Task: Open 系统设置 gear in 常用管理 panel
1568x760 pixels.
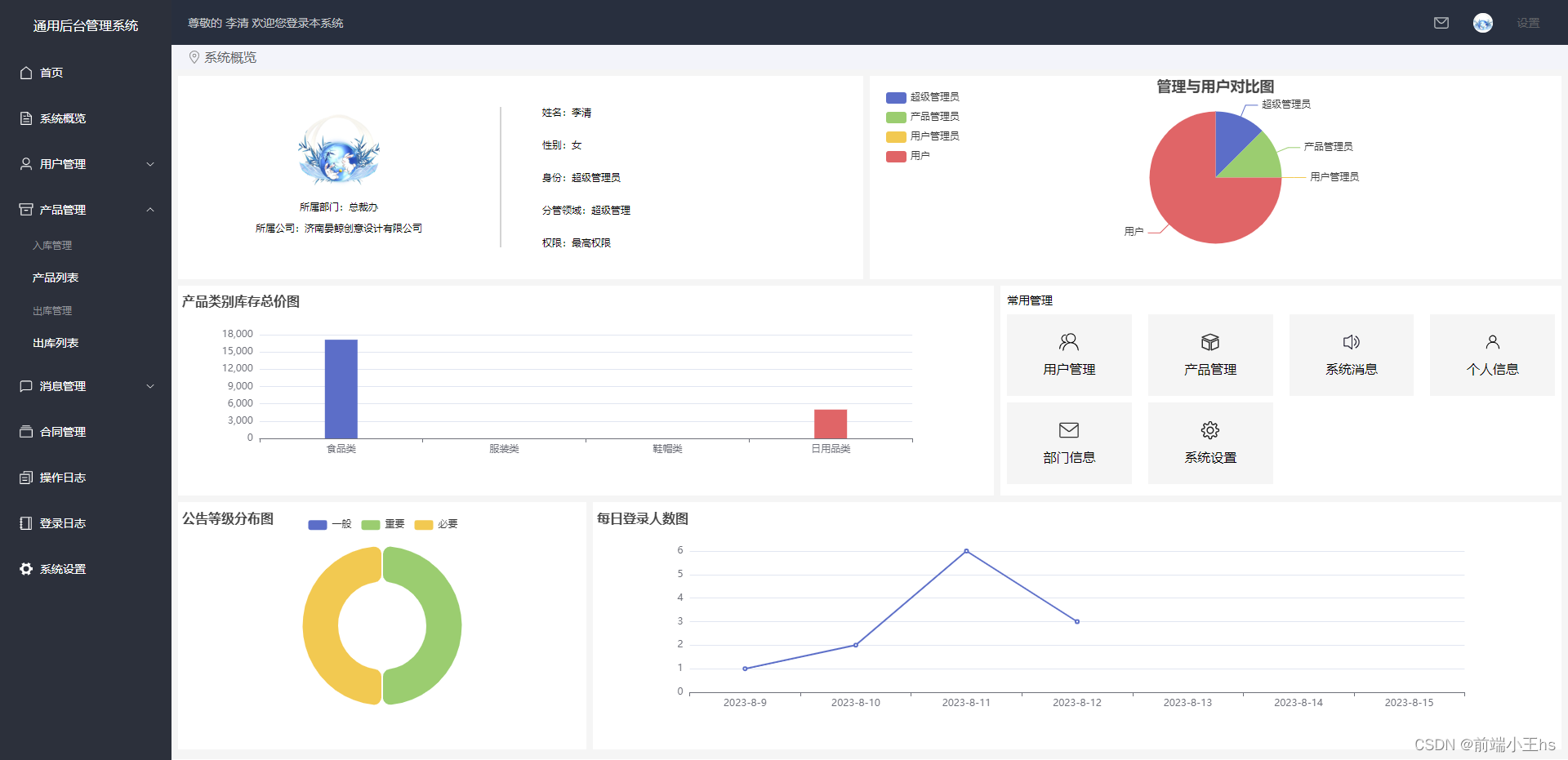Action: [x=1210, y=430]
